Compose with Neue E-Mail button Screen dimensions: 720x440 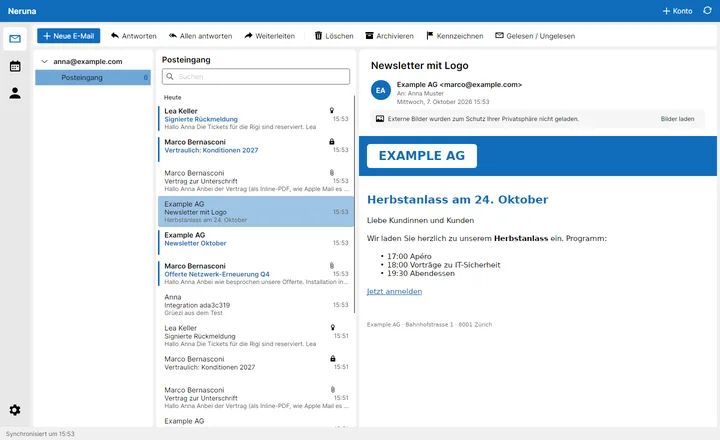(68, 36)
